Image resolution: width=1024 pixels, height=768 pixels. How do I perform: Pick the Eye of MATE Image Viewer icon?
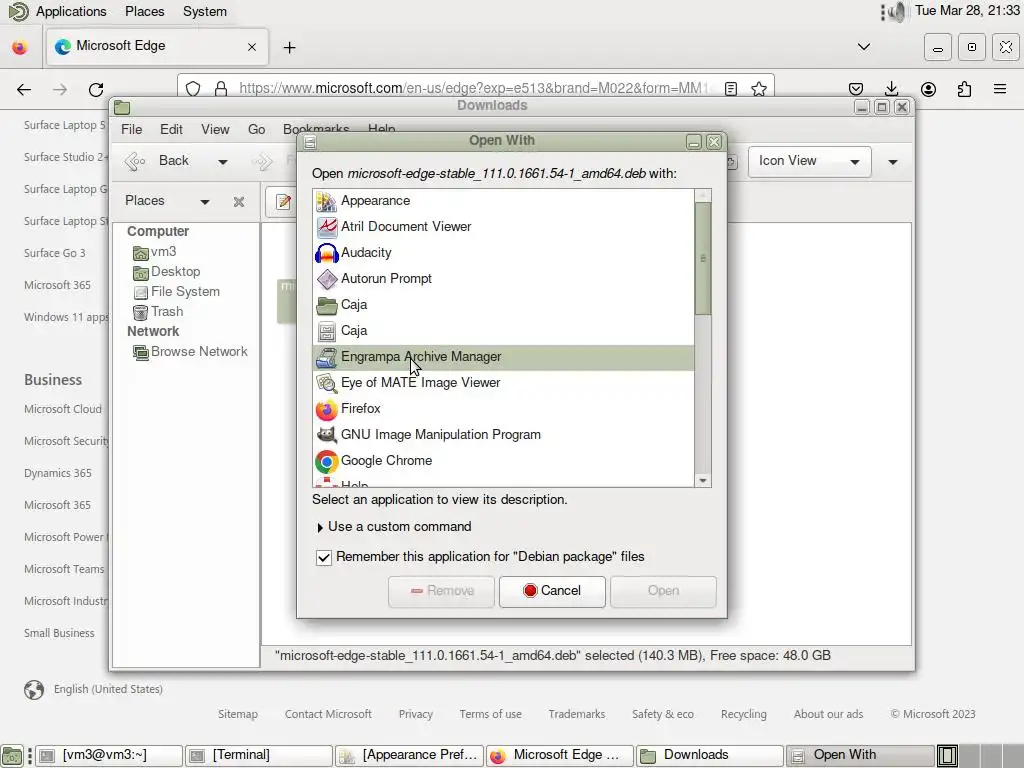pos(327,383)
